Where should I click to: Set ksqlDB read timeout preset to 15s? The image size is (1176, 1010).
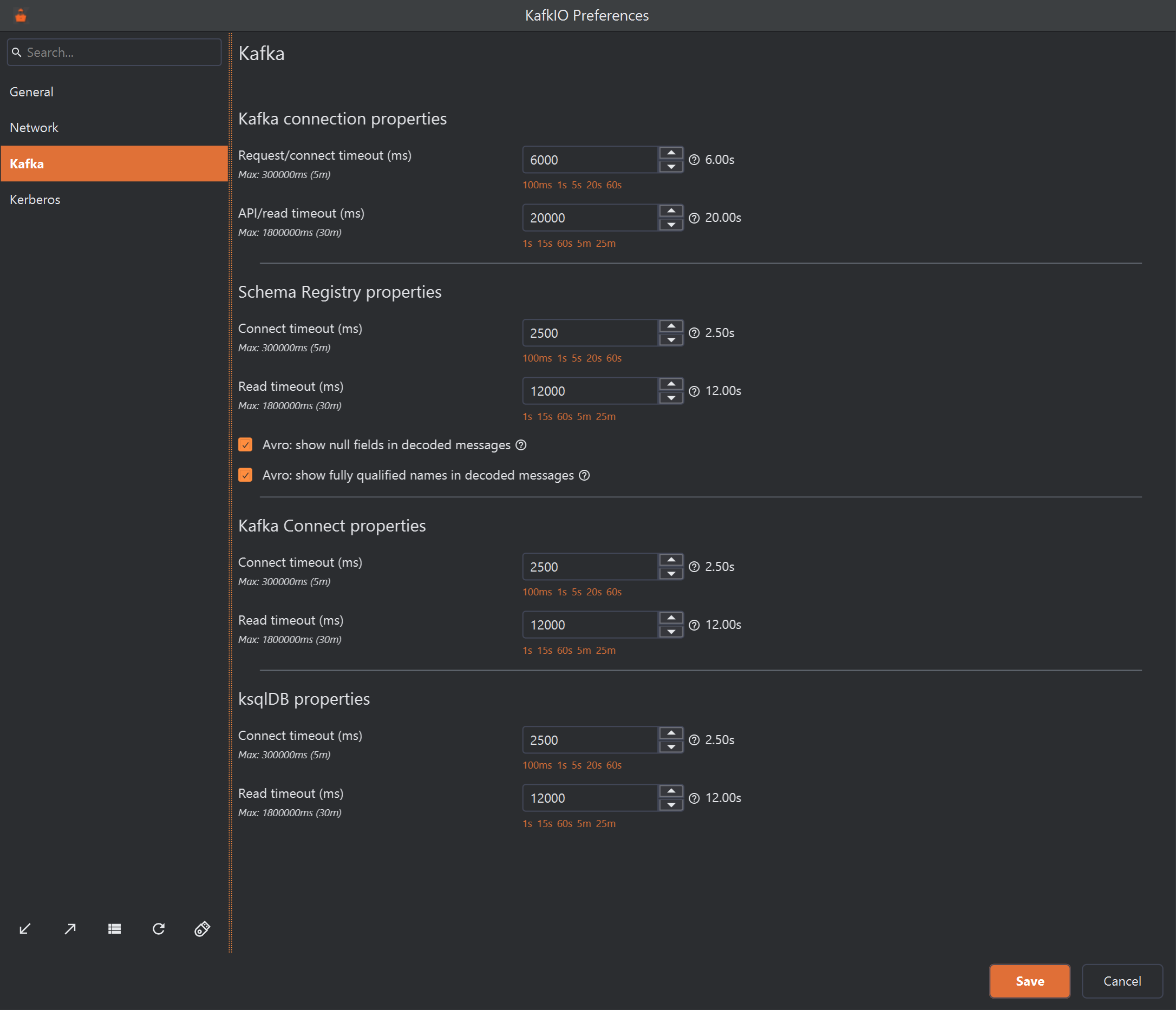544,824
